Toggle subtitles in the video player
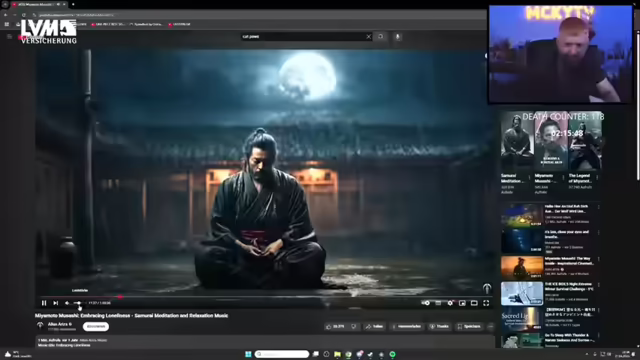640x360 pixels. (x=438, y=303)
